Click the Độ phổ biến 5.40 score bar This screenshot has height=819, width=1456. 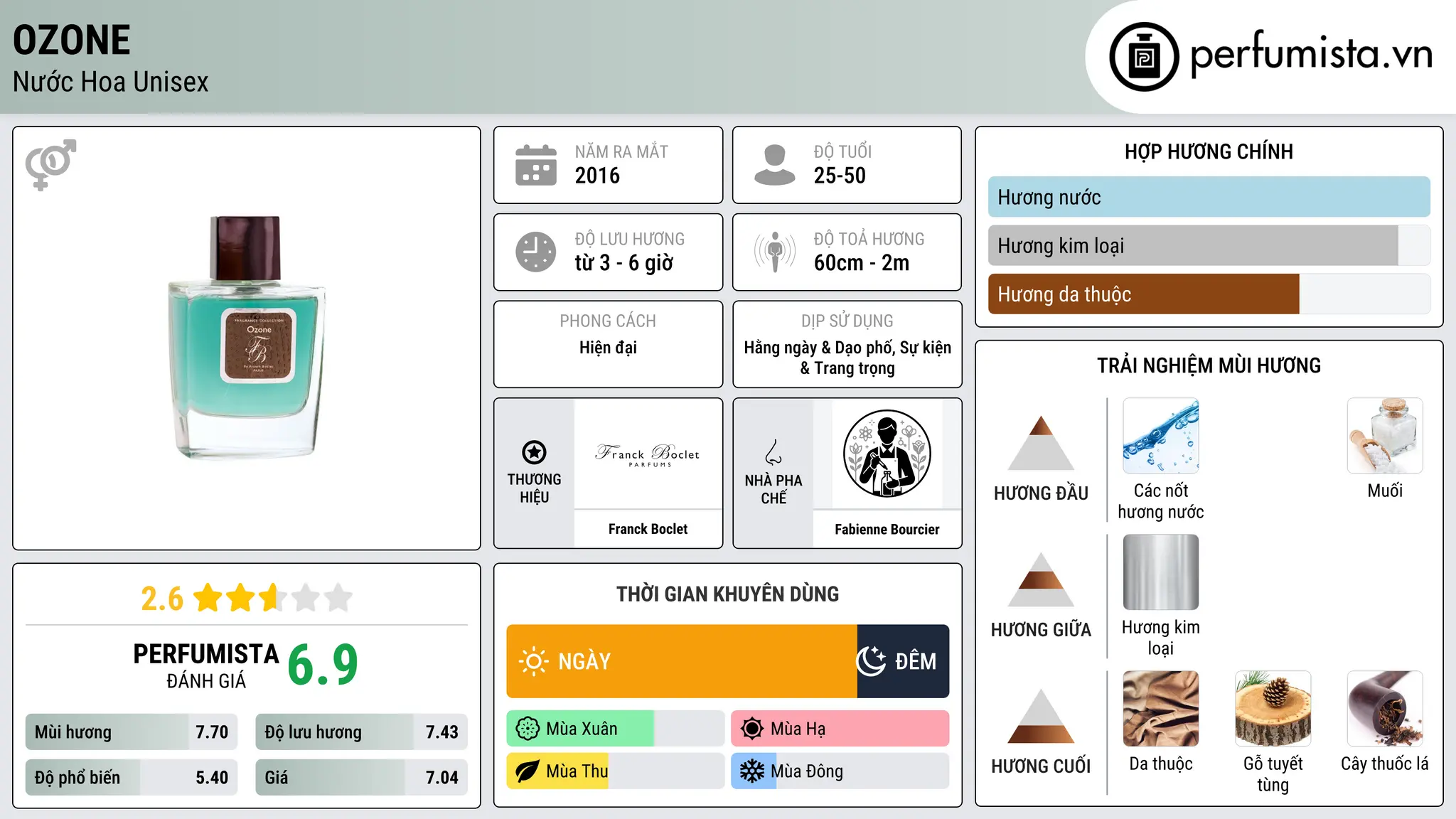[x=132, y=777]
